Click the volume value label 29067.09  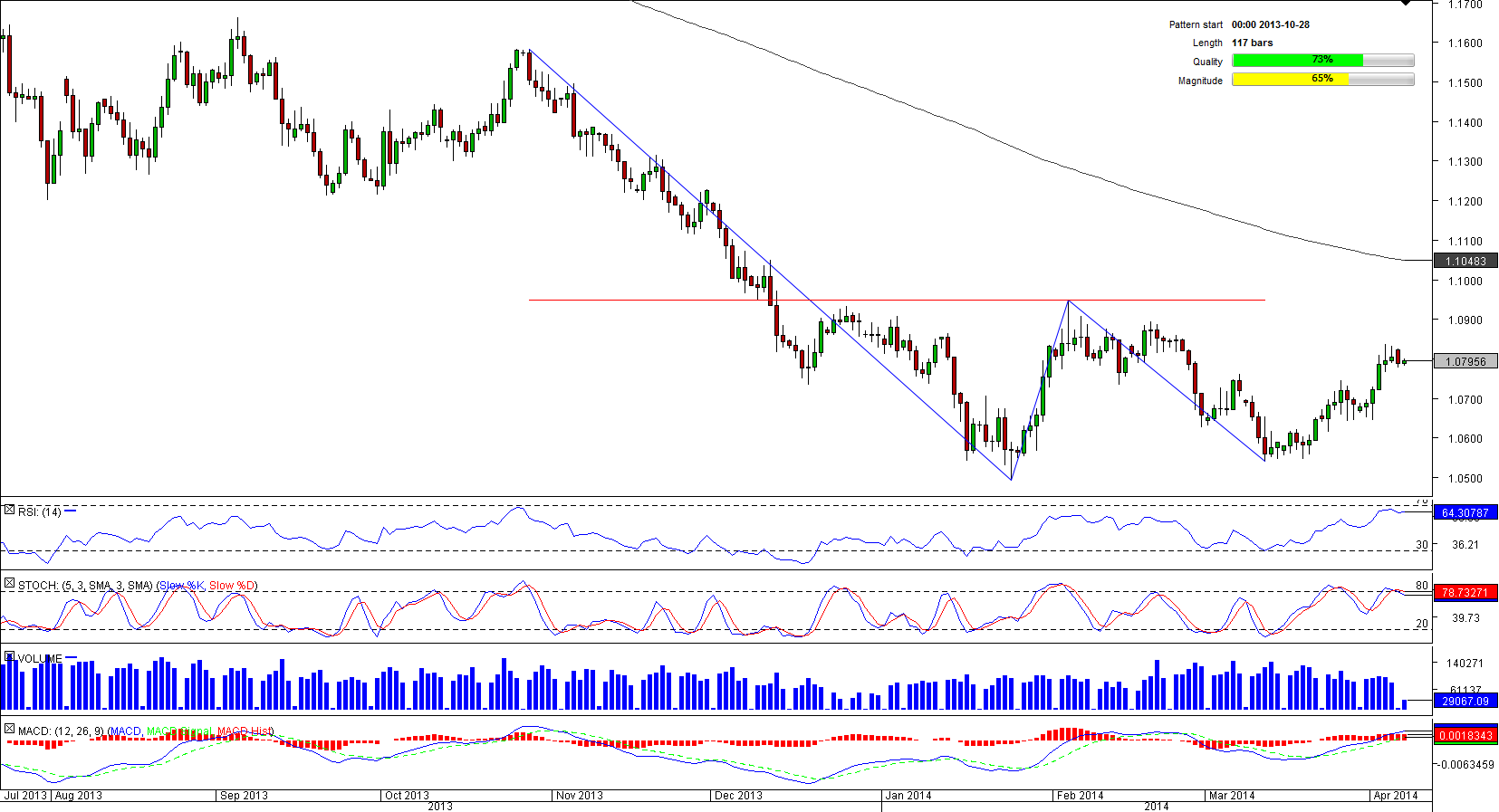coord(1465,701)
